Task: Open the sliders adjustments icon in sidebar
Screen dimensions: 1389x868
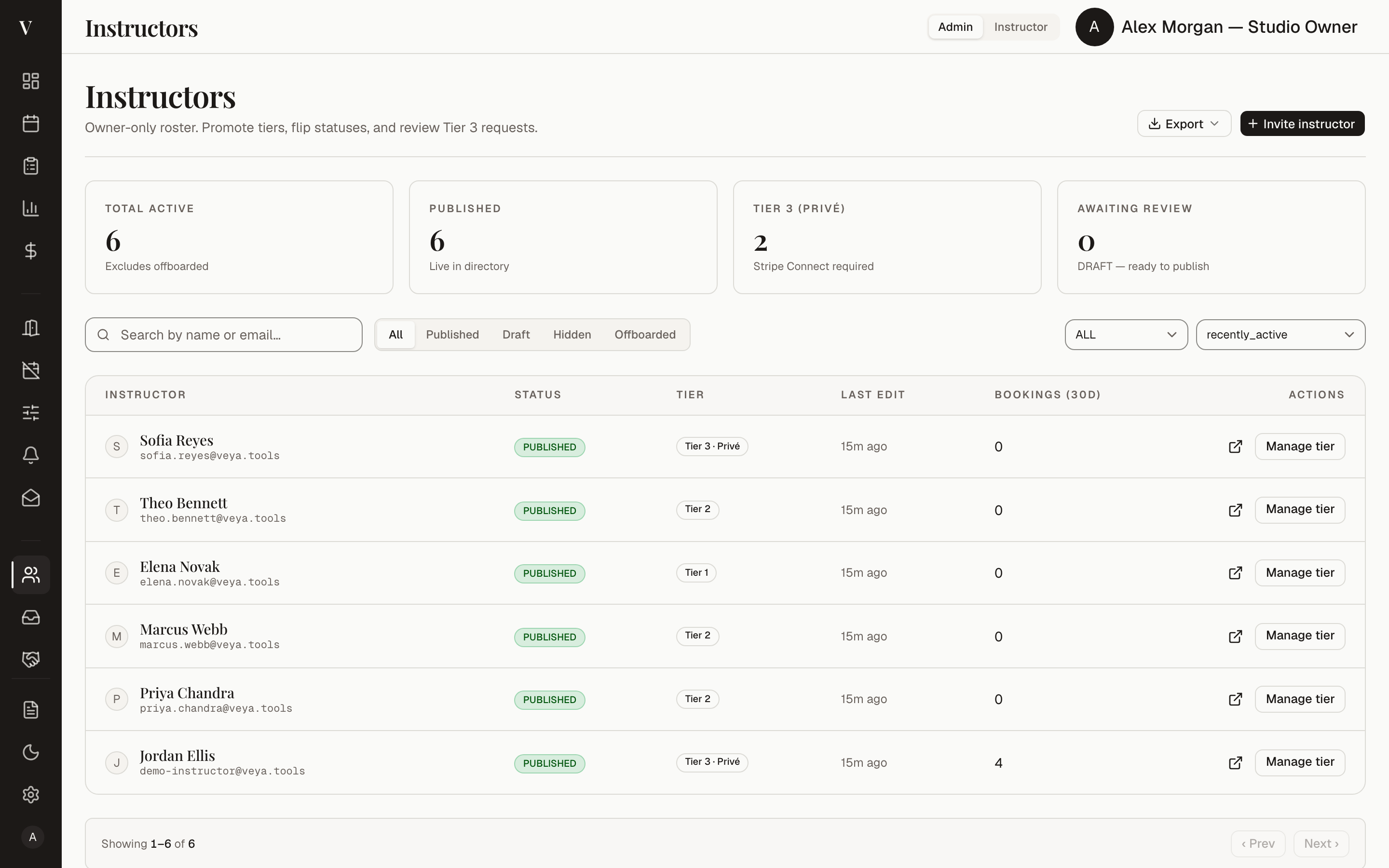Action: 30,413
